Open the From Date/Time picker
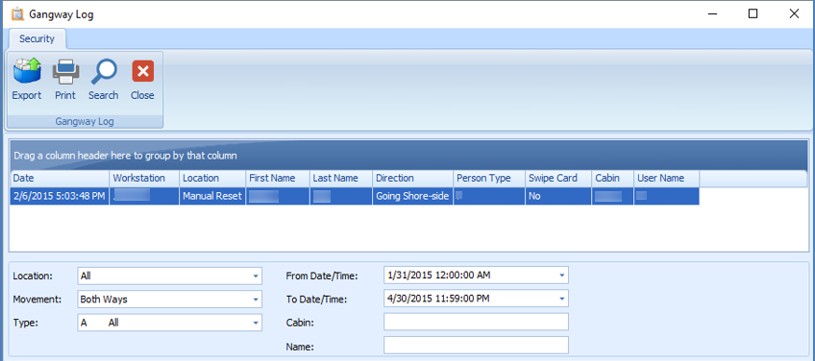Image resolution: width=815 pixels, height=361 pixels. click(561, 275)
